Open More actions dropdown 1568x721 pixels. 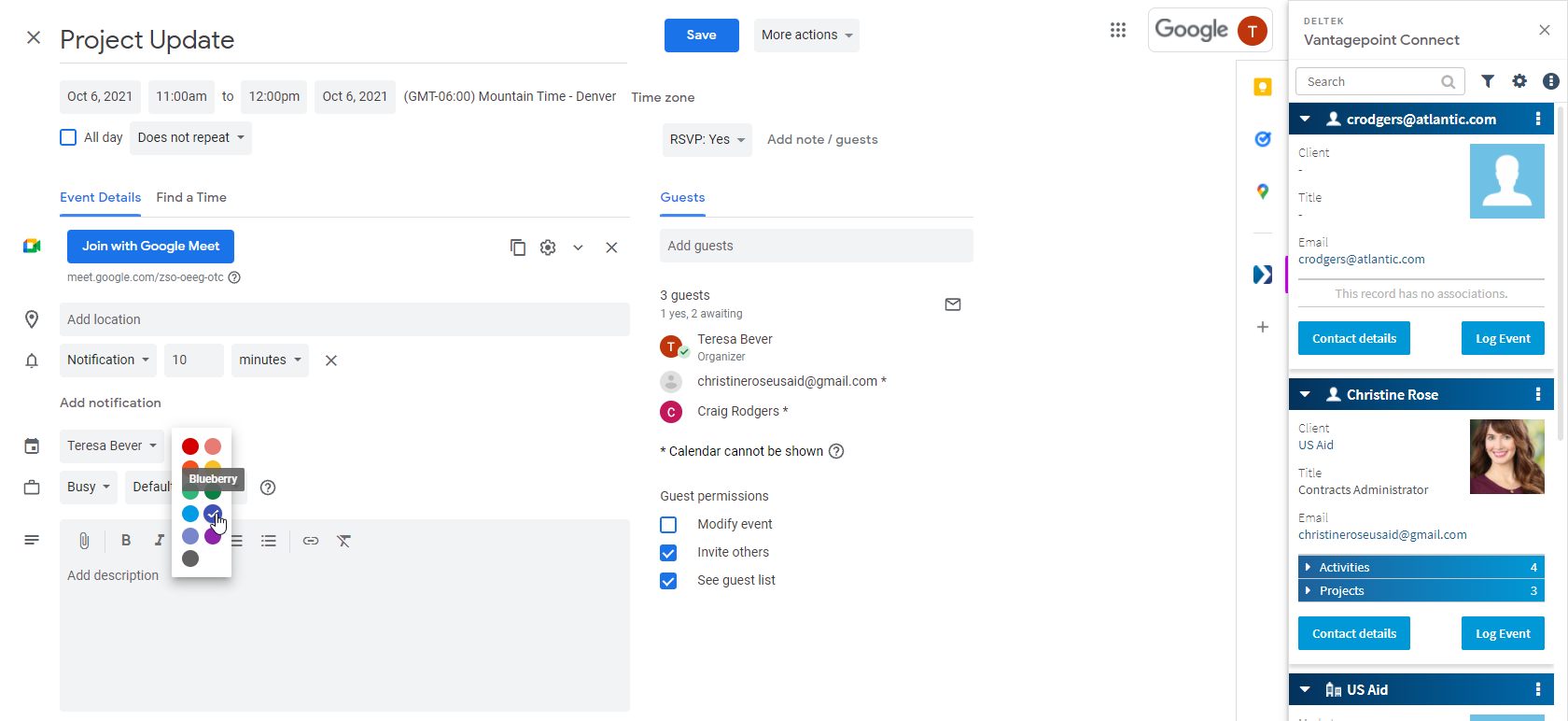point(806,35)
